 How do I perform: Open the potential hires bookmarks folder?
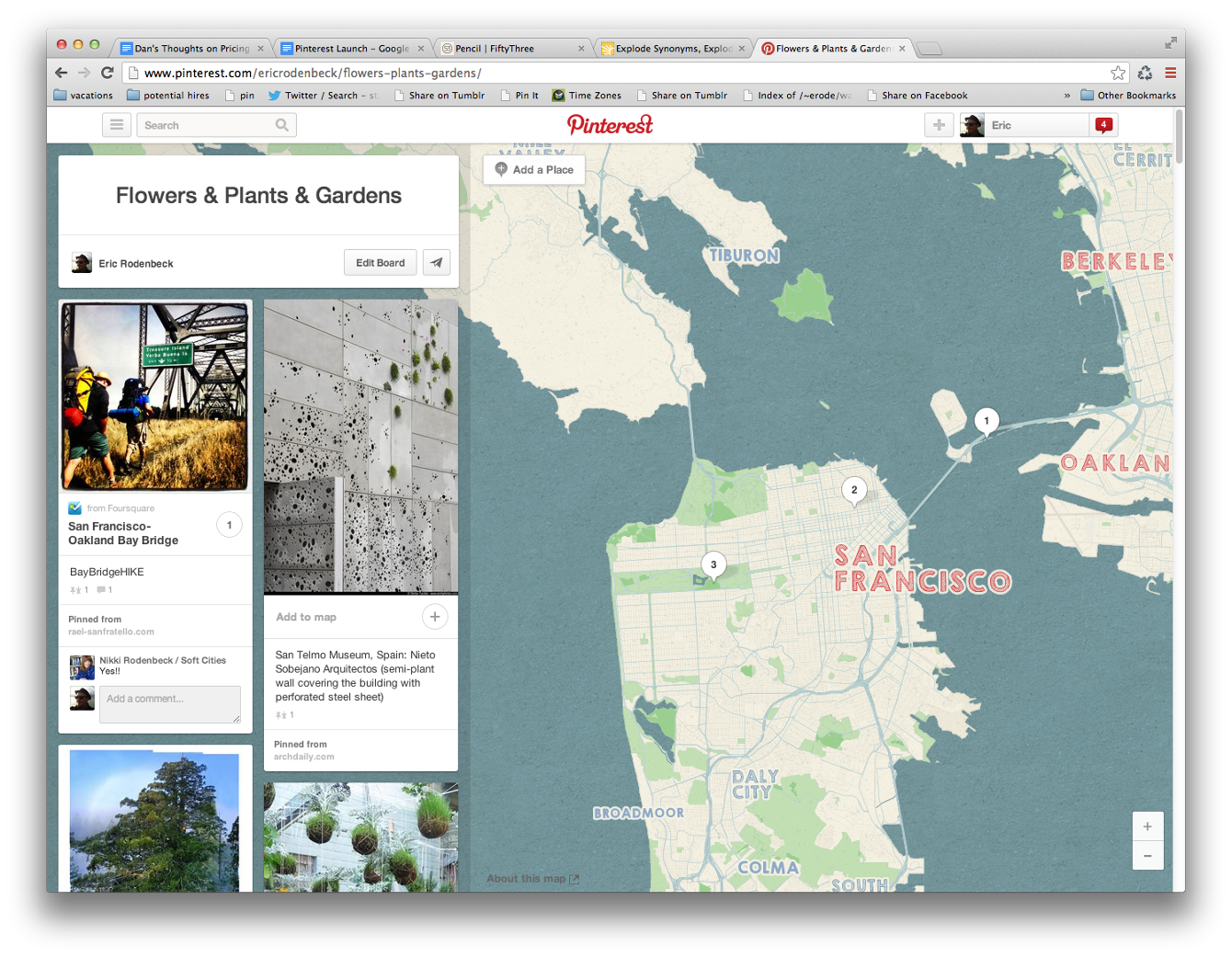tap(168, 96)
